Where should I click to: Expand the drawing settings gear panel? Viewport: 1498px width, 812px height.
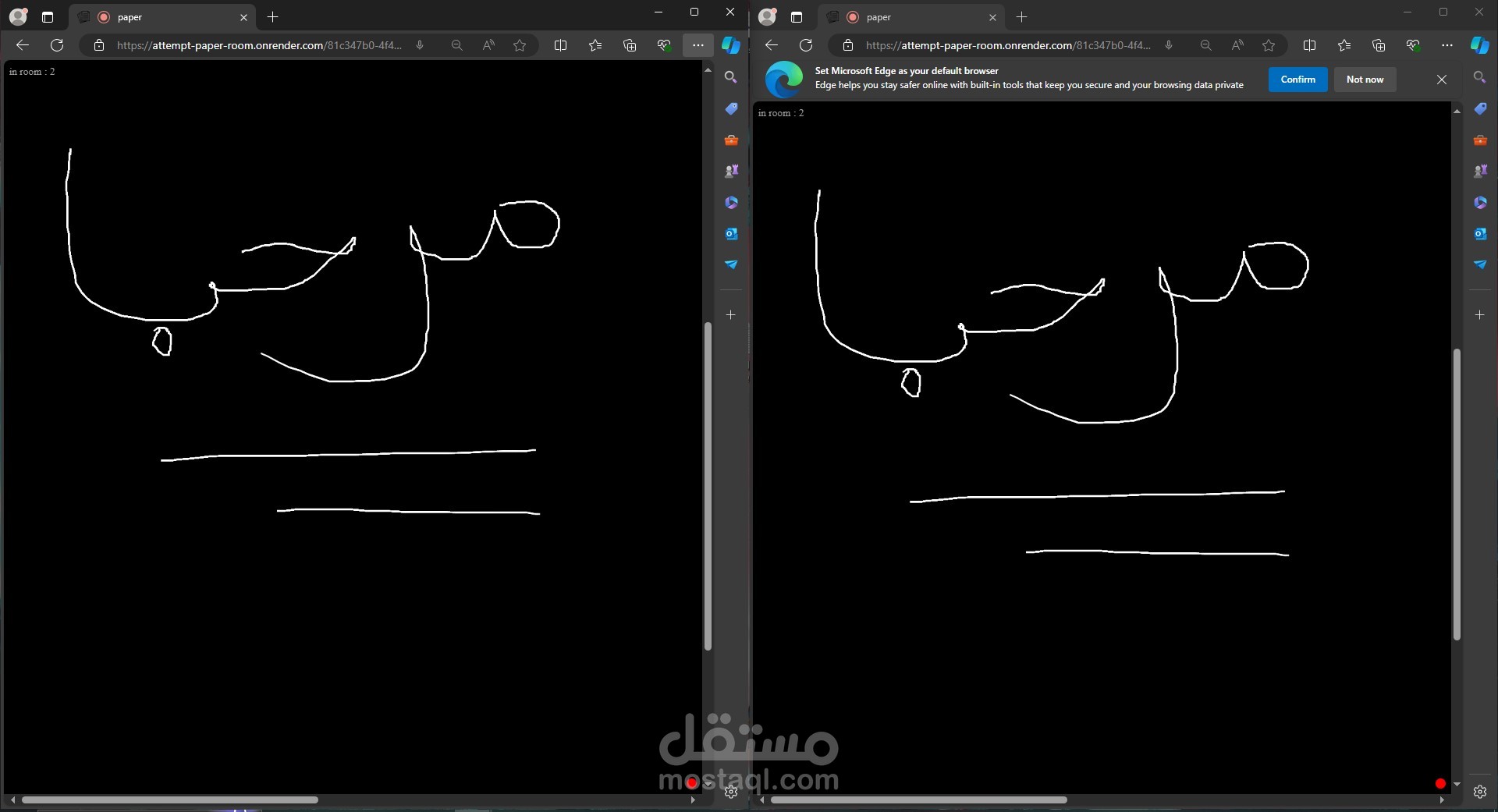pos(731,792)
